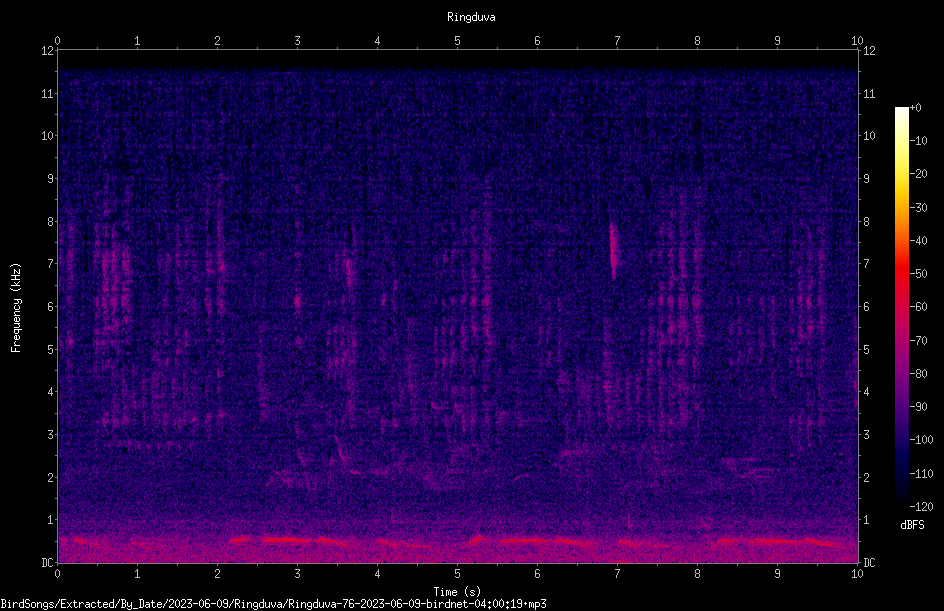This screenshot has width=944, height=611.
Task: Click the +0 label on the color scale
Action: 915,108
